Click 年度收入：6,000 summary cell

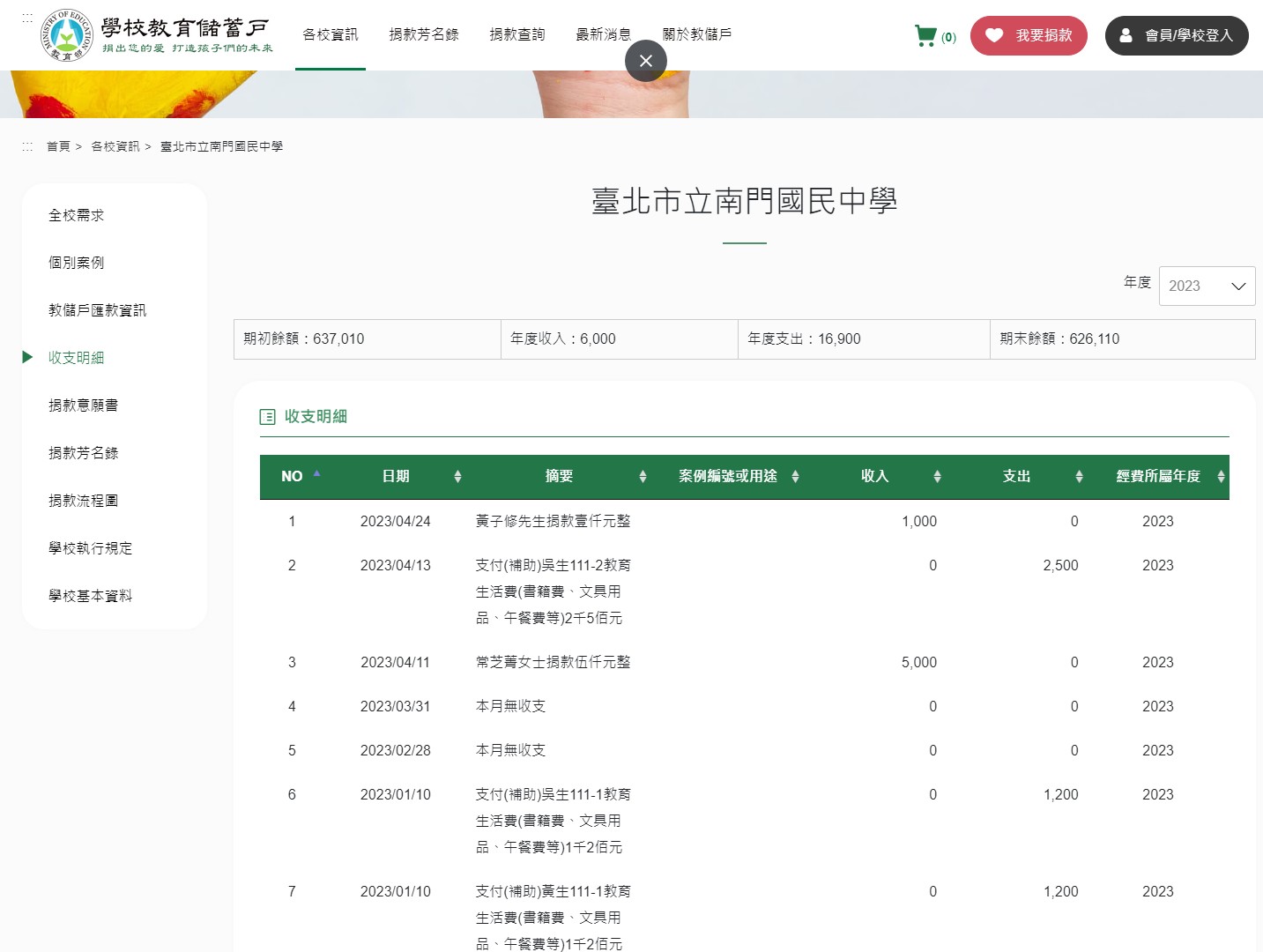(x=620, y=339)
